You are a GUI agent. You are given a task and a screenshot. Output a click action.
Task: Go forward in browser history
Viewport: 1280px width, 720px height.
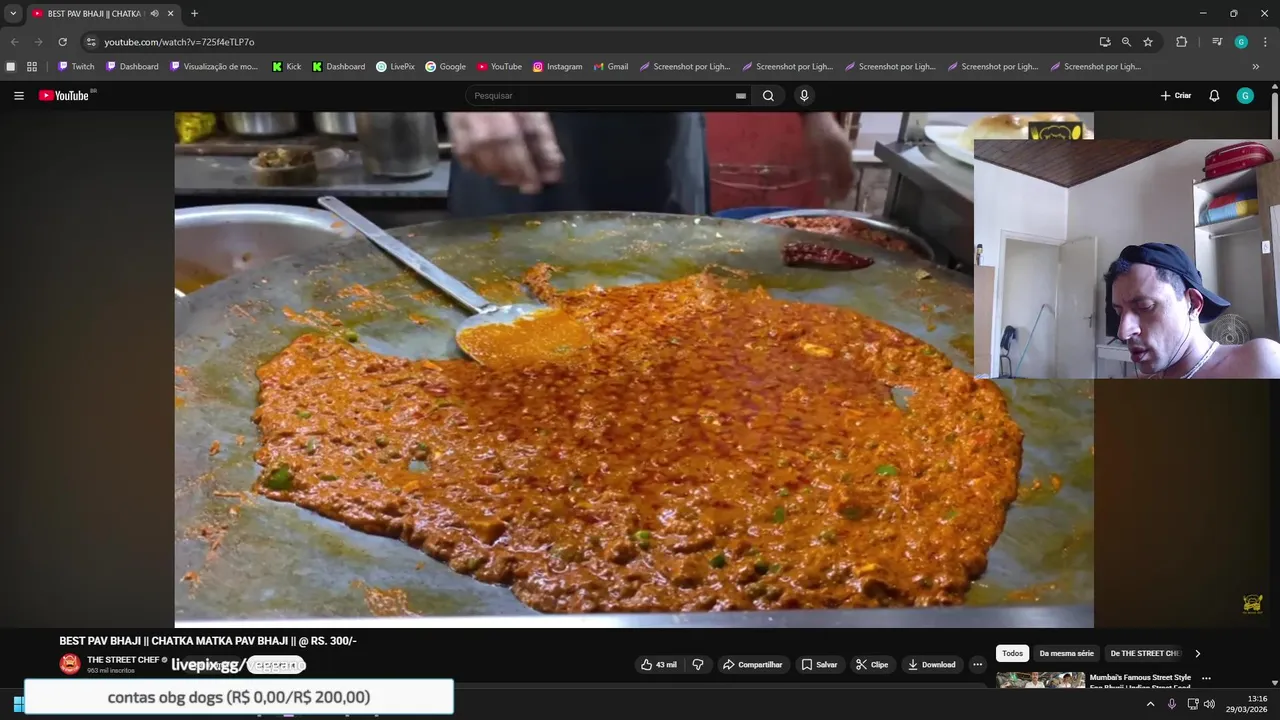tap(38, 42)
